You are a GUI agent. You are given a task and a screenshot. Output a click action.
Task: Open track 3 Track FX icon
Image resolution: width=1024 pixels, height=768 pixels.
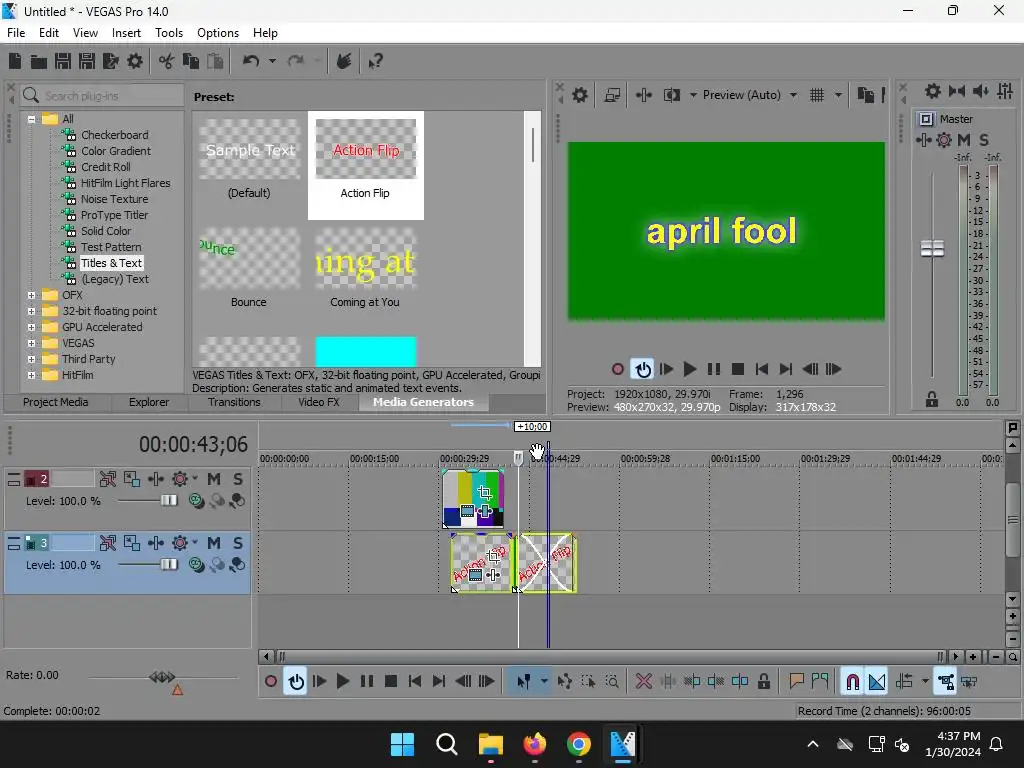[x=180, y=543]
